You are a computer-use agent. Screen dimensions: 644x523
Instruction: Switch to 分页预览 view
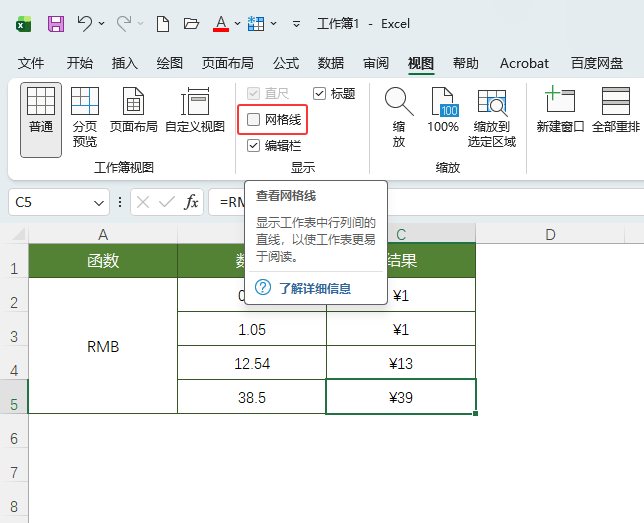tap(85, 117)
